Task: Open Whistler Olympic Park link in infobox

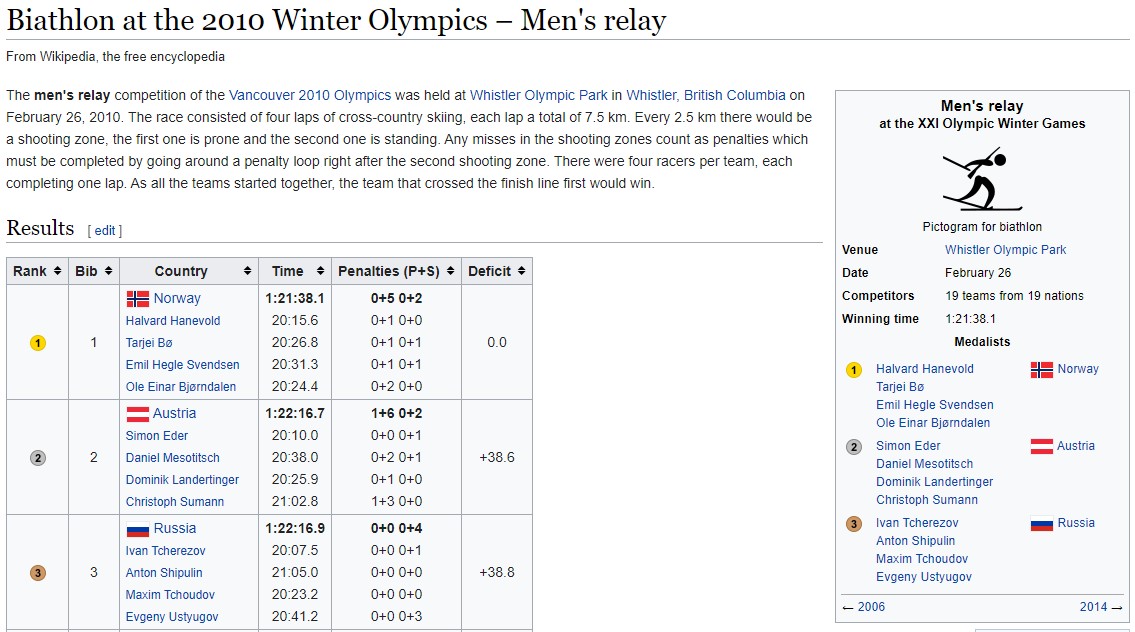Action: tap(1005, 250)
